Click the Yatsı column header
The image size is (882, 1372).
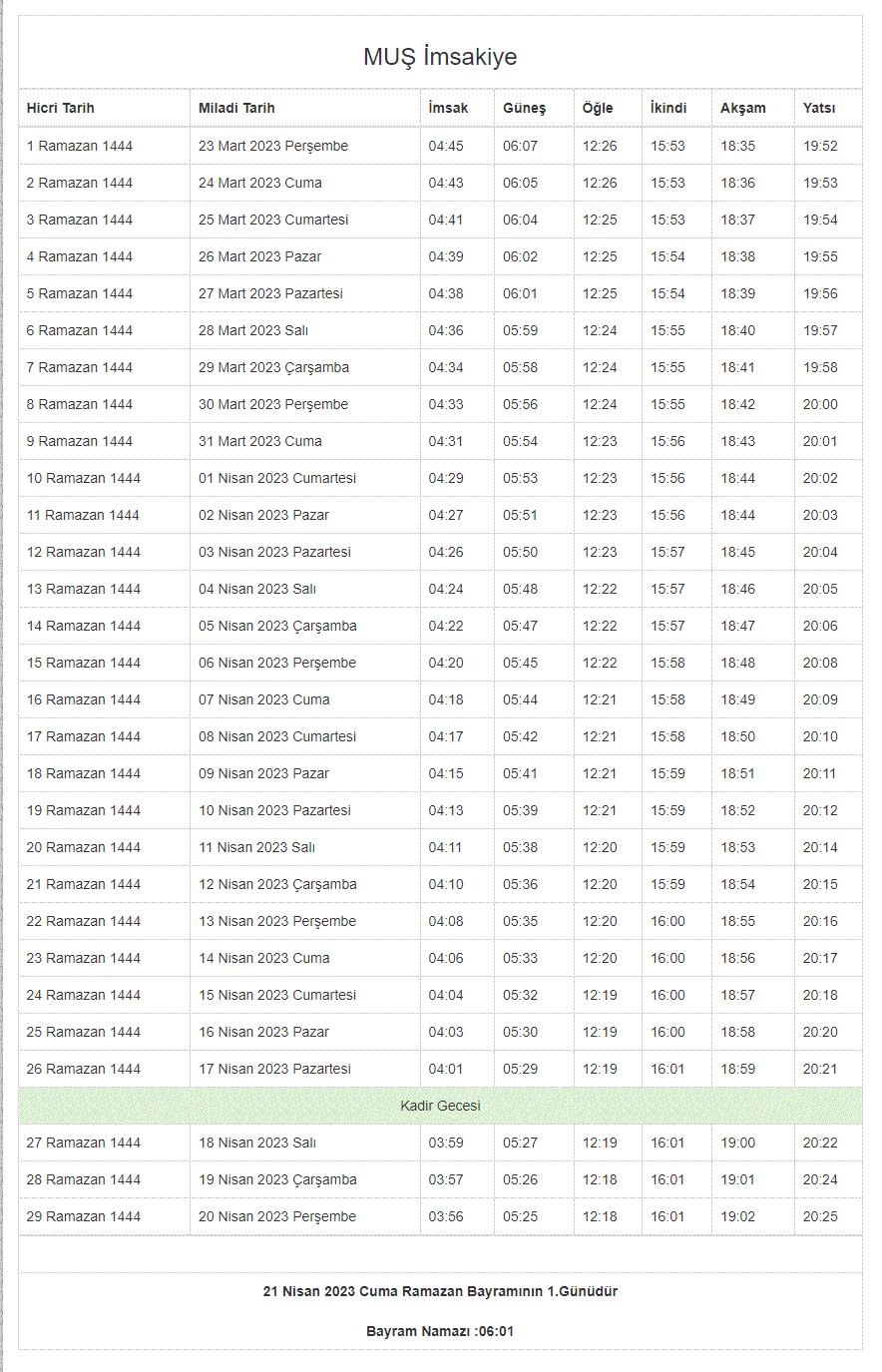[819, 108]
